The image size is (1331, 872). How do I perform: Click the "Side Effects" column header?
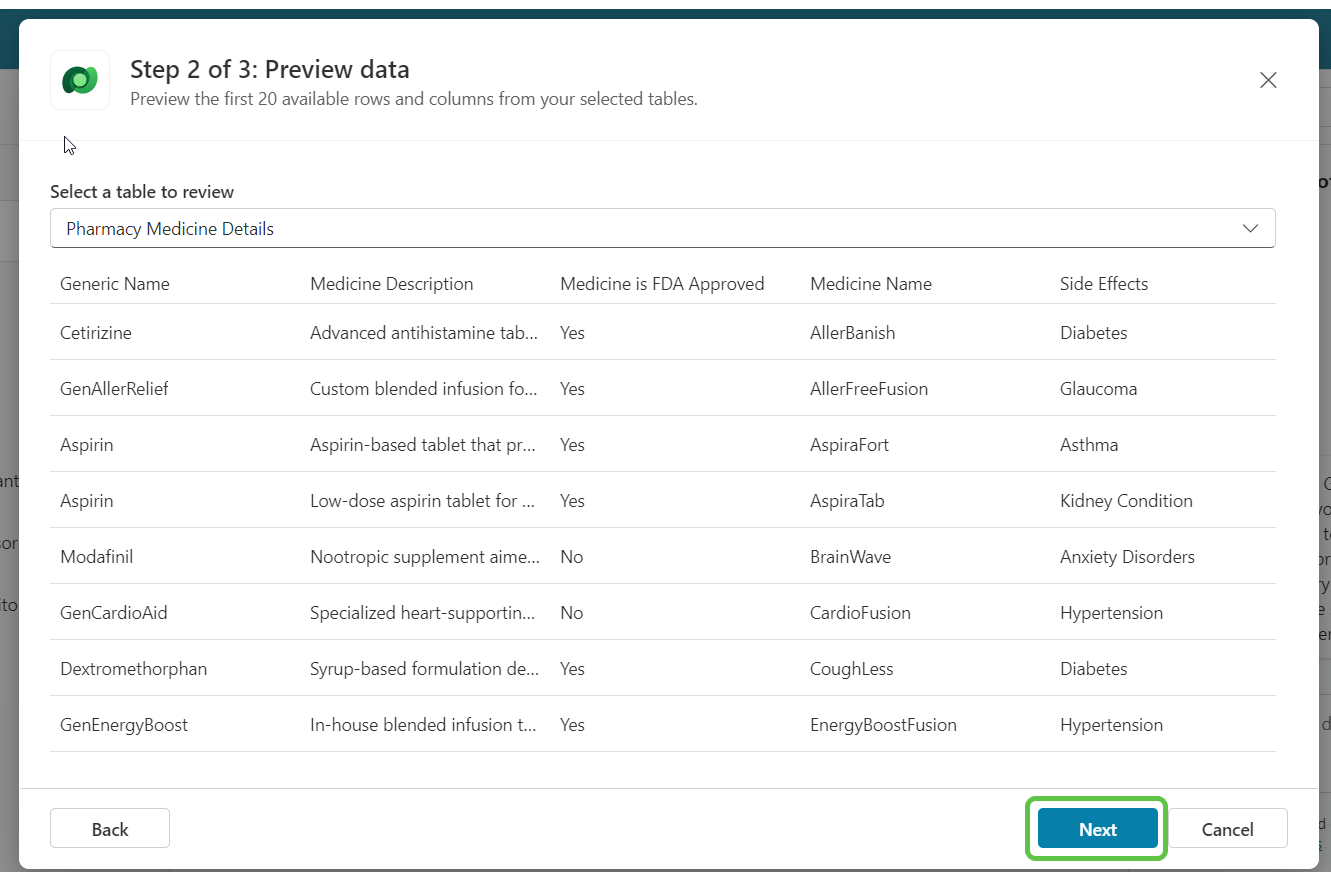tap(1104, 283)
